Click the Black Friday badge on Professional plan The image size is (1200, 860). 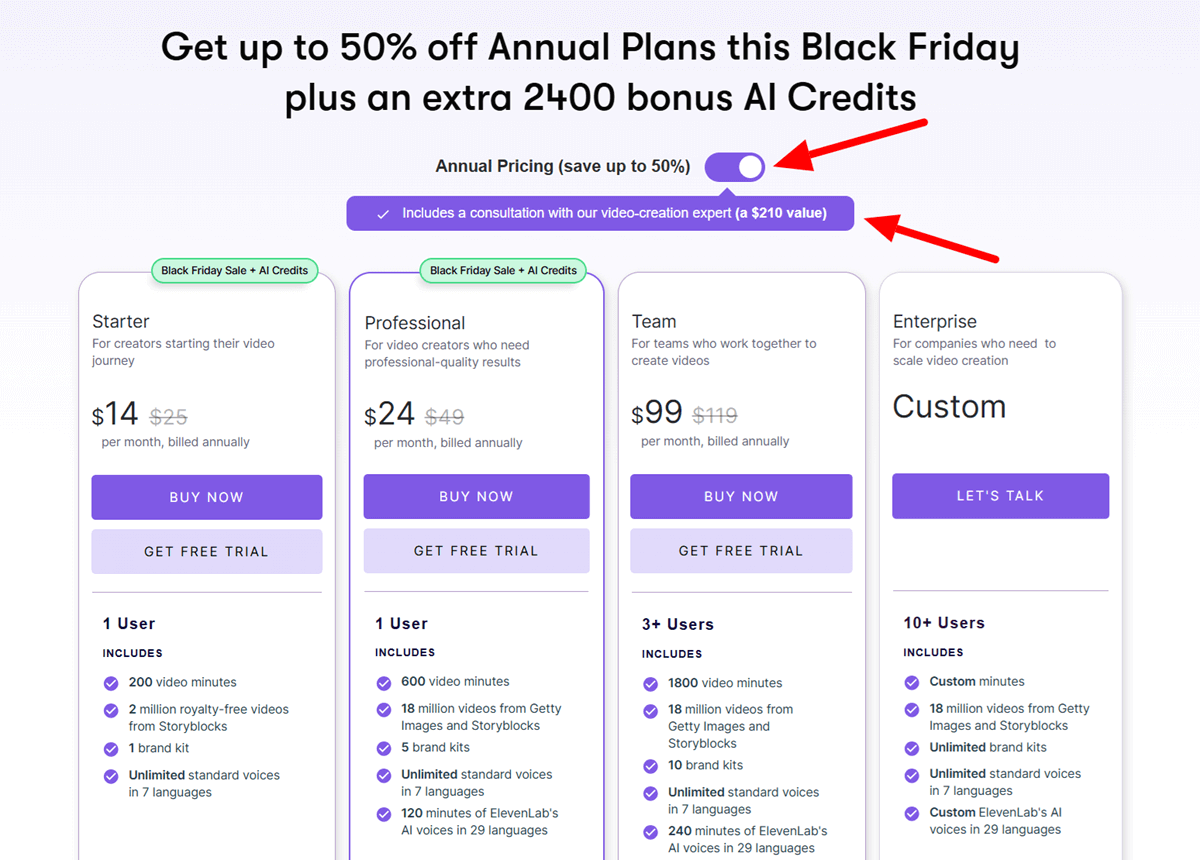(504, 270)
